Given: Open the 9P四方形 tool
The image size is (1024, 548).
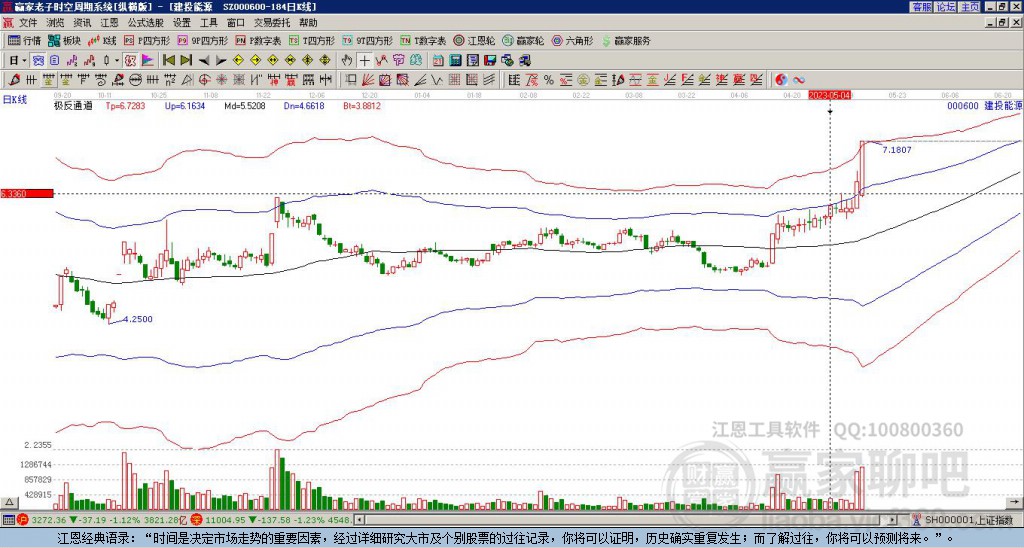Looking at the screenshot, I should coord(203,40).
